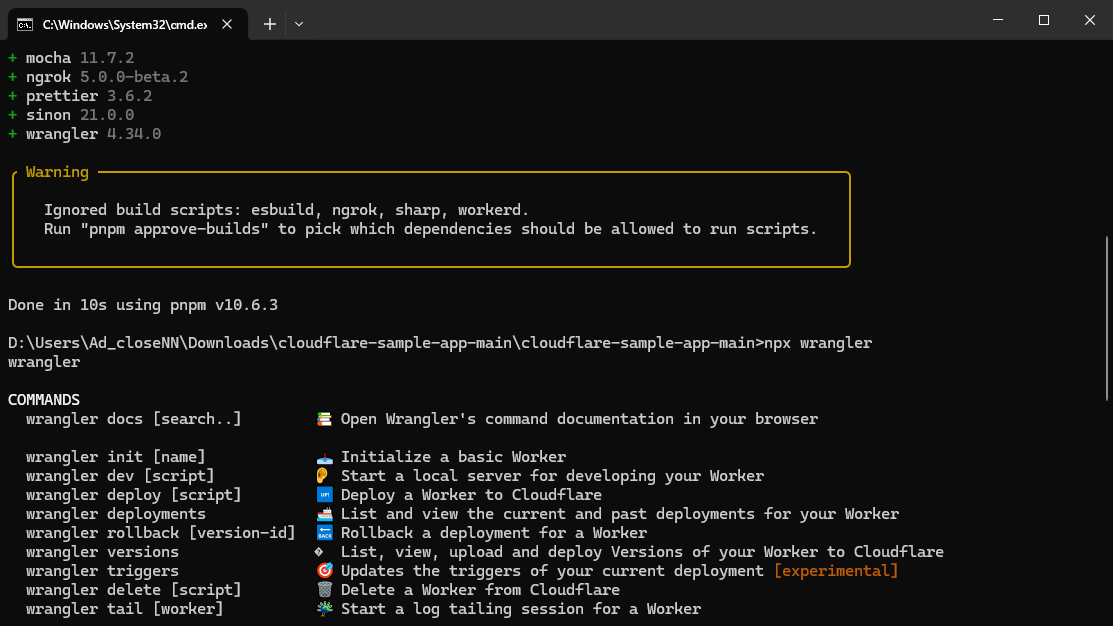Screen dimensions: 1113x626
Task: Click the target emoji beside wrangler triggers
Action: [x=324, y=571]
